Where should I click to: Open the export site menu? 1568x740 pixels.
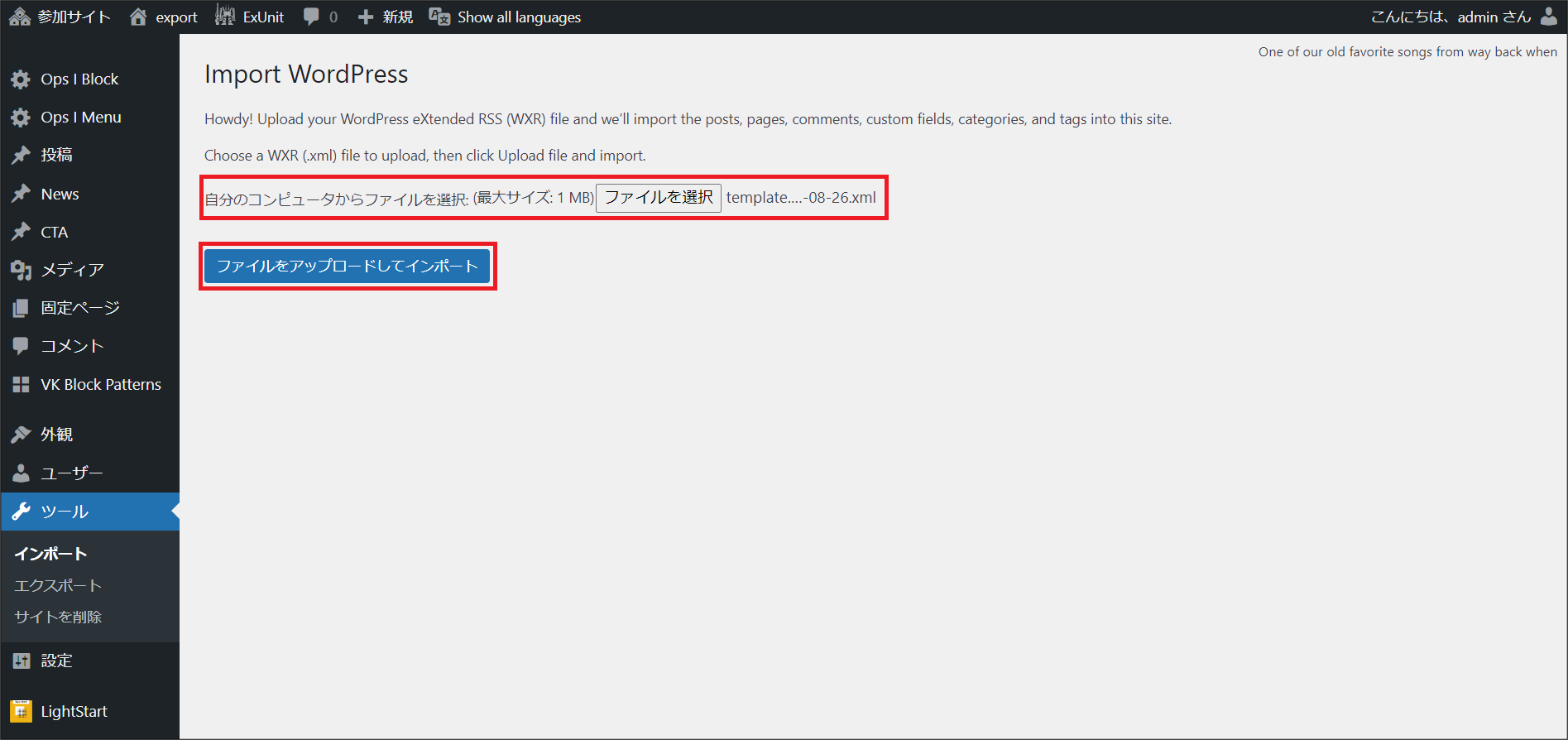(x=163, y=17)
